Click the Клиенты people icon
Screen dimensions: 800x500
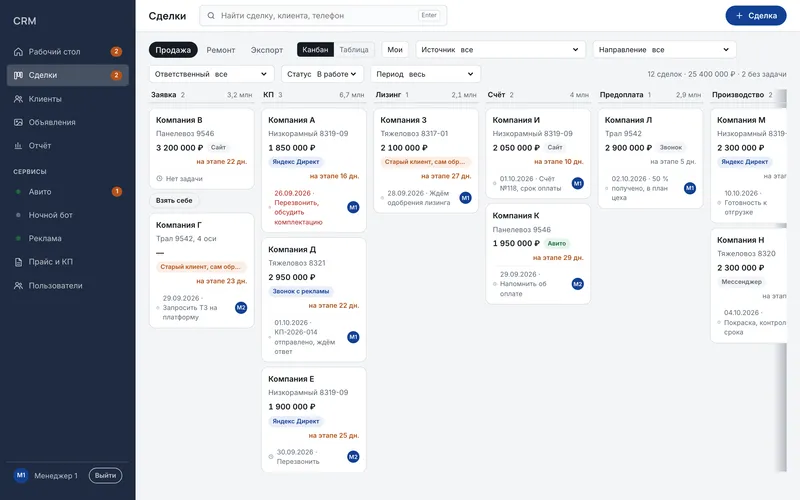(18, 98)
